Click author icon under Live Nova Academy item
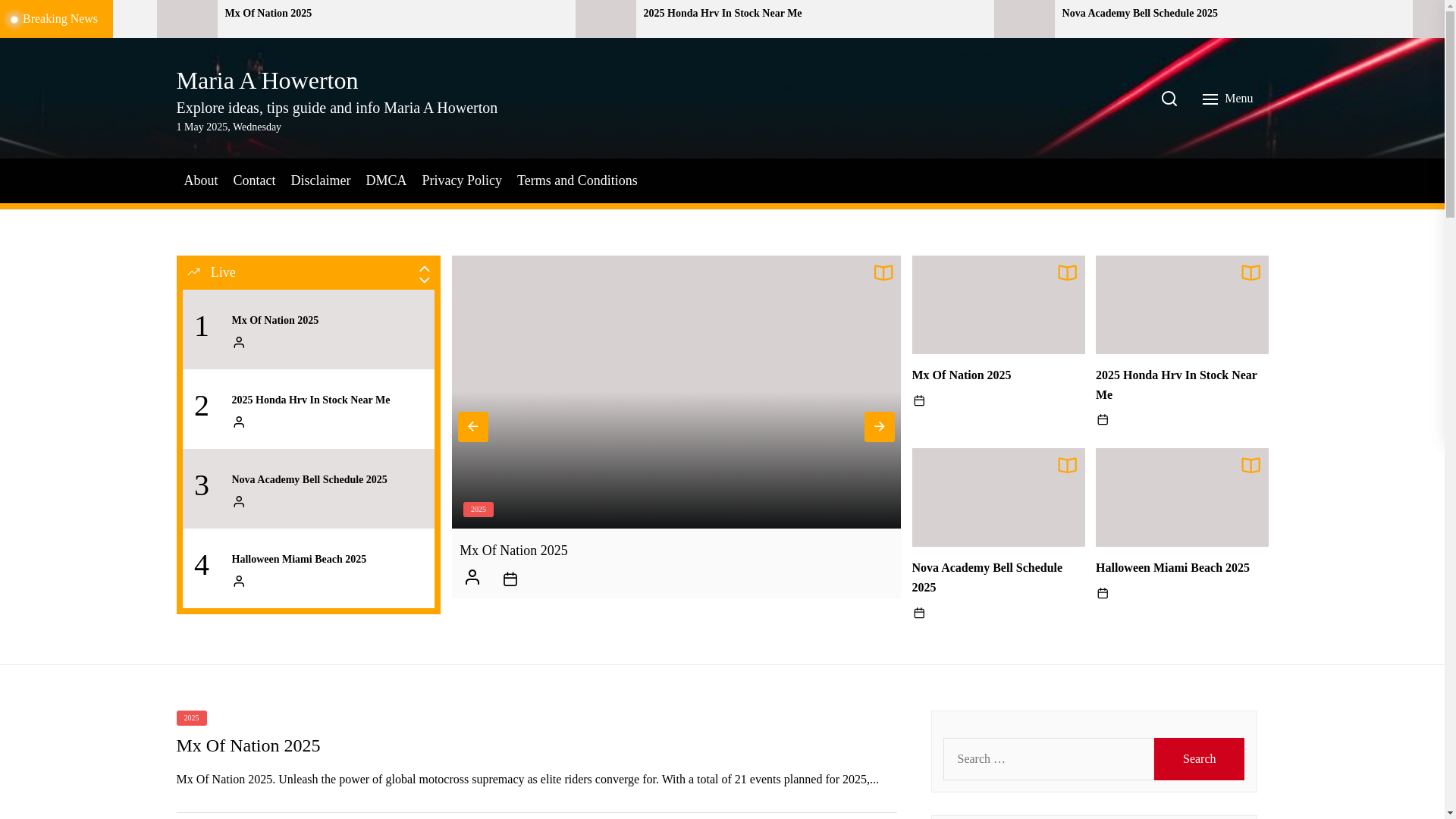1456x819 pixels. (x=239, y=502)
